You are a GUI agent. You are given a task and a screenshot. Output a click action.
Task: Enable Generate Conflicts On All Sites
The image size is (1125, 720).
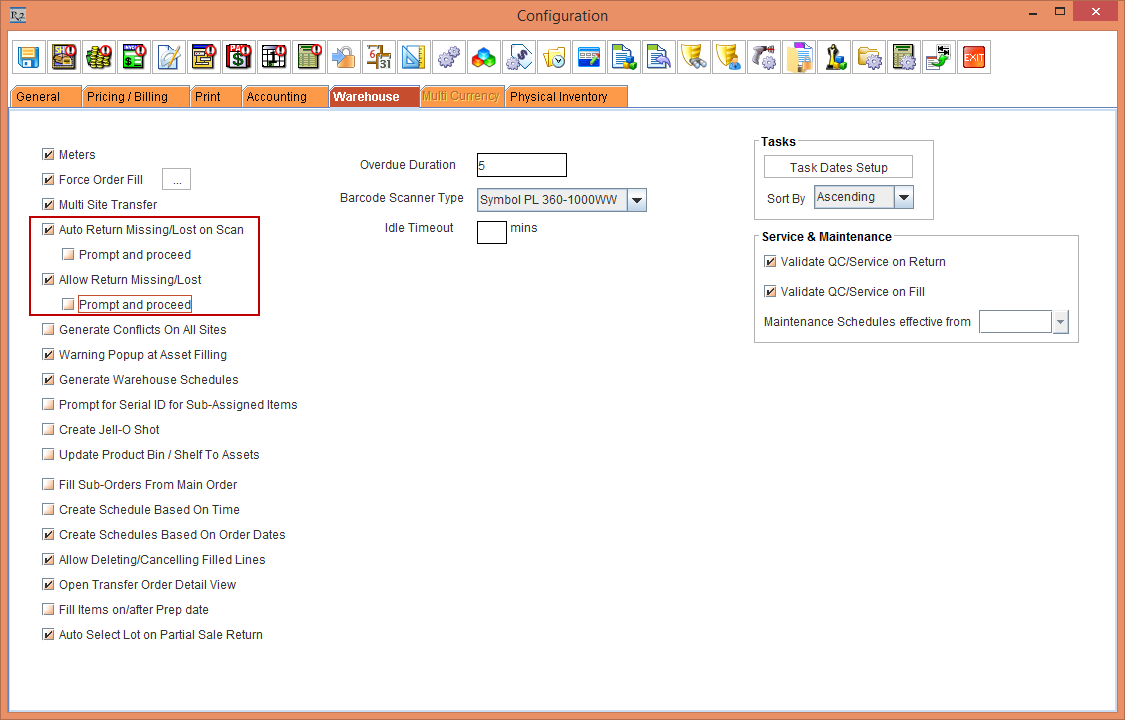tap(48, 329)
